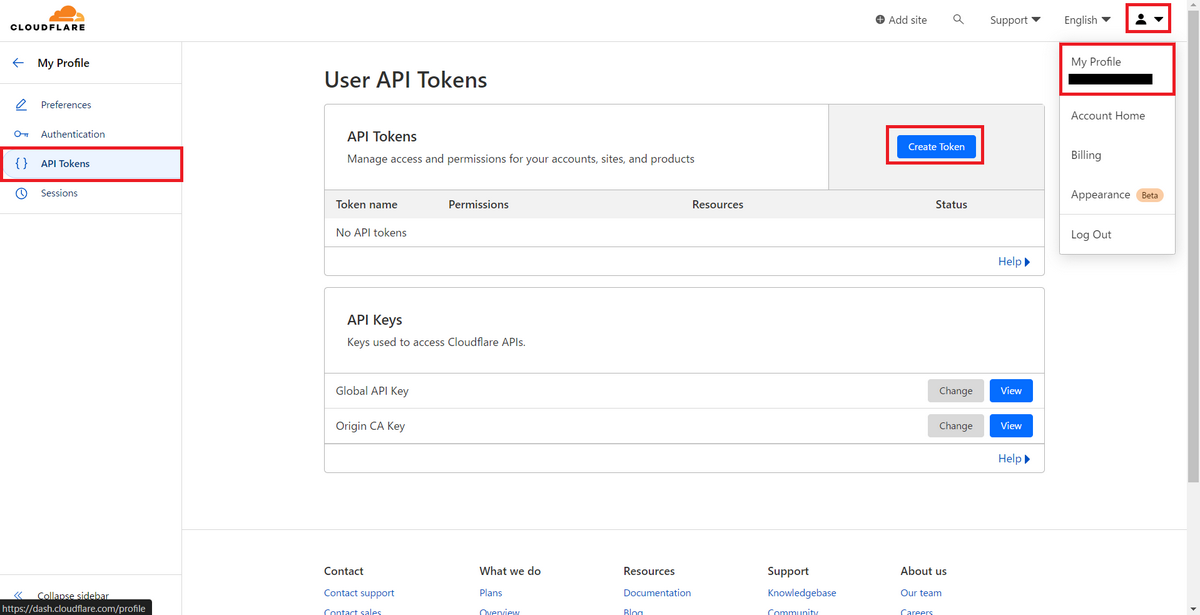Image resolution: width=1200 pixels, height=615 pixels.
Task: Click the Beta badge next to Appearance
Action: click(1150, 195)
